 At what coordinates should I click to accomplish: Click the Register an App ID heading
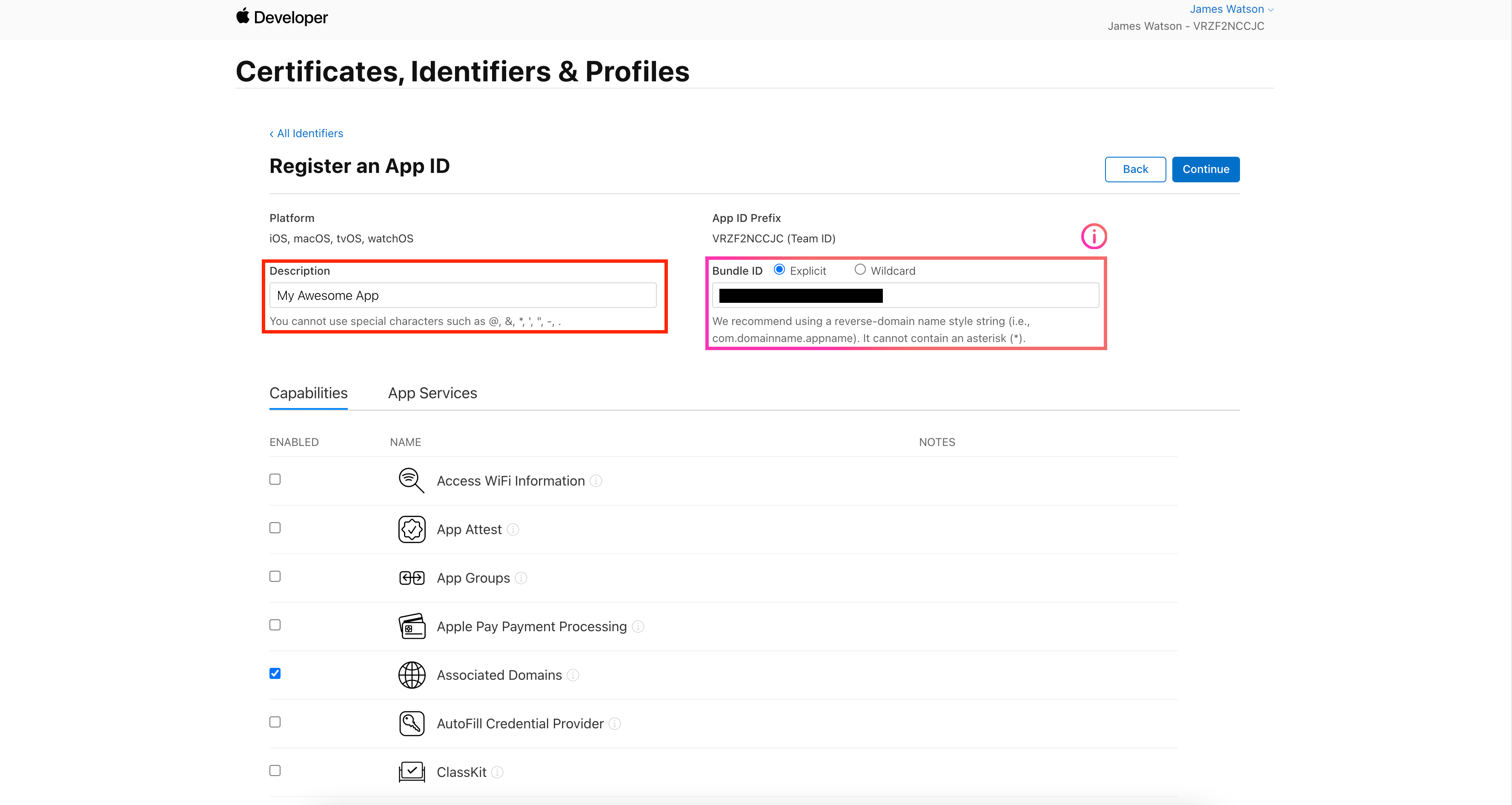click(359, 166)
